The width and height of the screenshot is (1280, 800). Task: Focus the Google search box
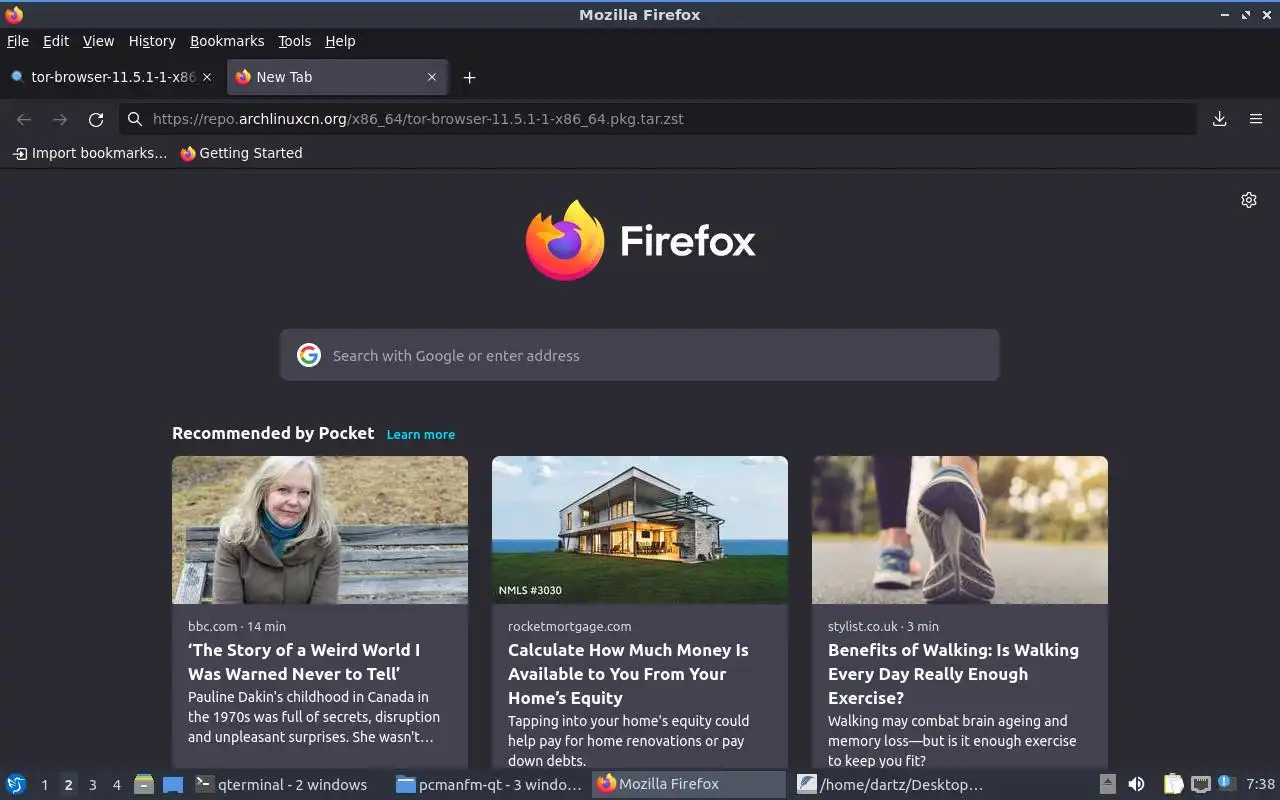point(640,355)
